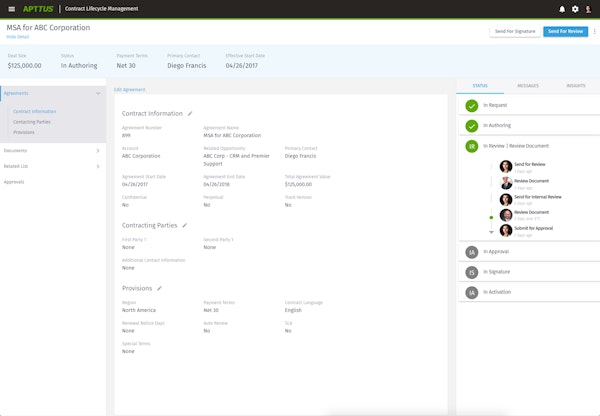Select Provisions in sidebar
600x416 pixels.
[x=24, y=132]
